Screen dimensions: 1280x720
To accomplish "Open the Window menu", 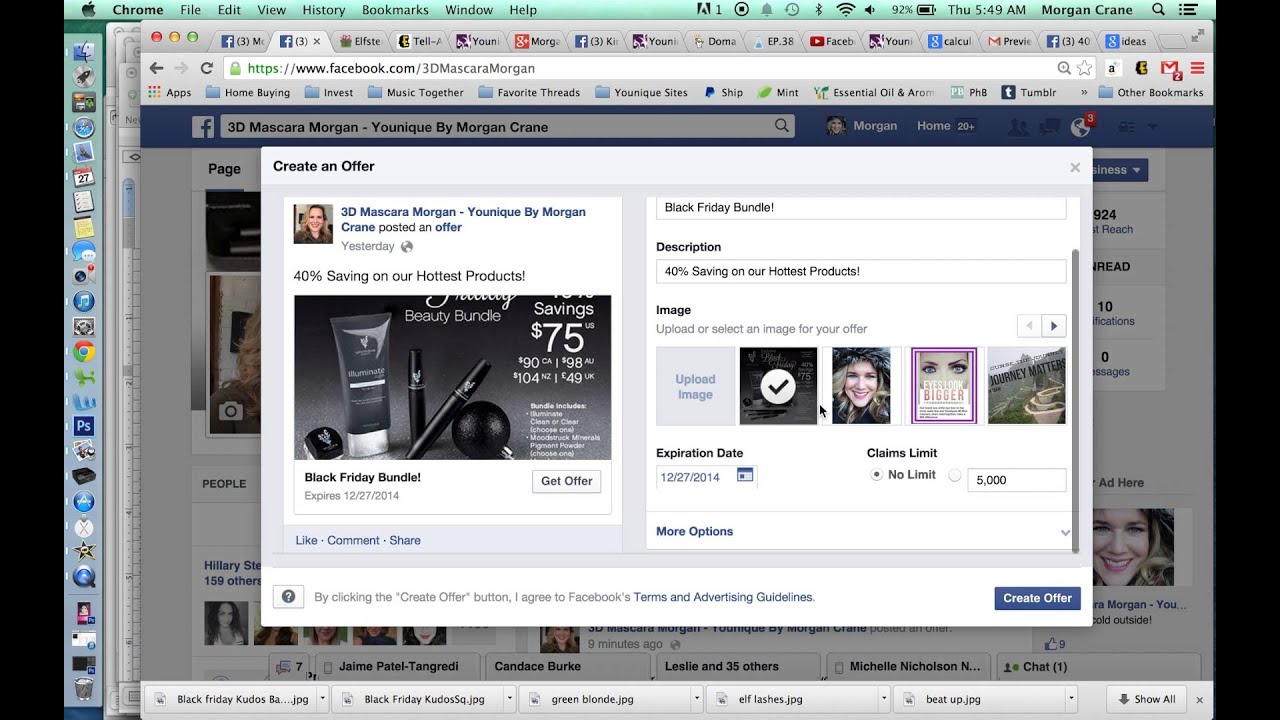I will coord(468,9).
